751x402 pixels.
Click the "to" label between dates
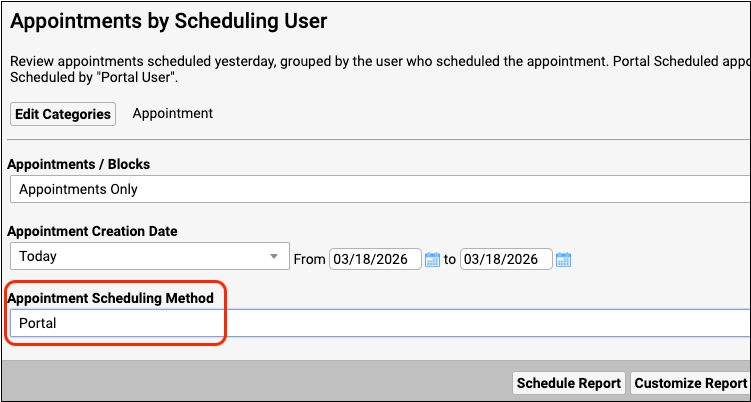coord(450,260)
